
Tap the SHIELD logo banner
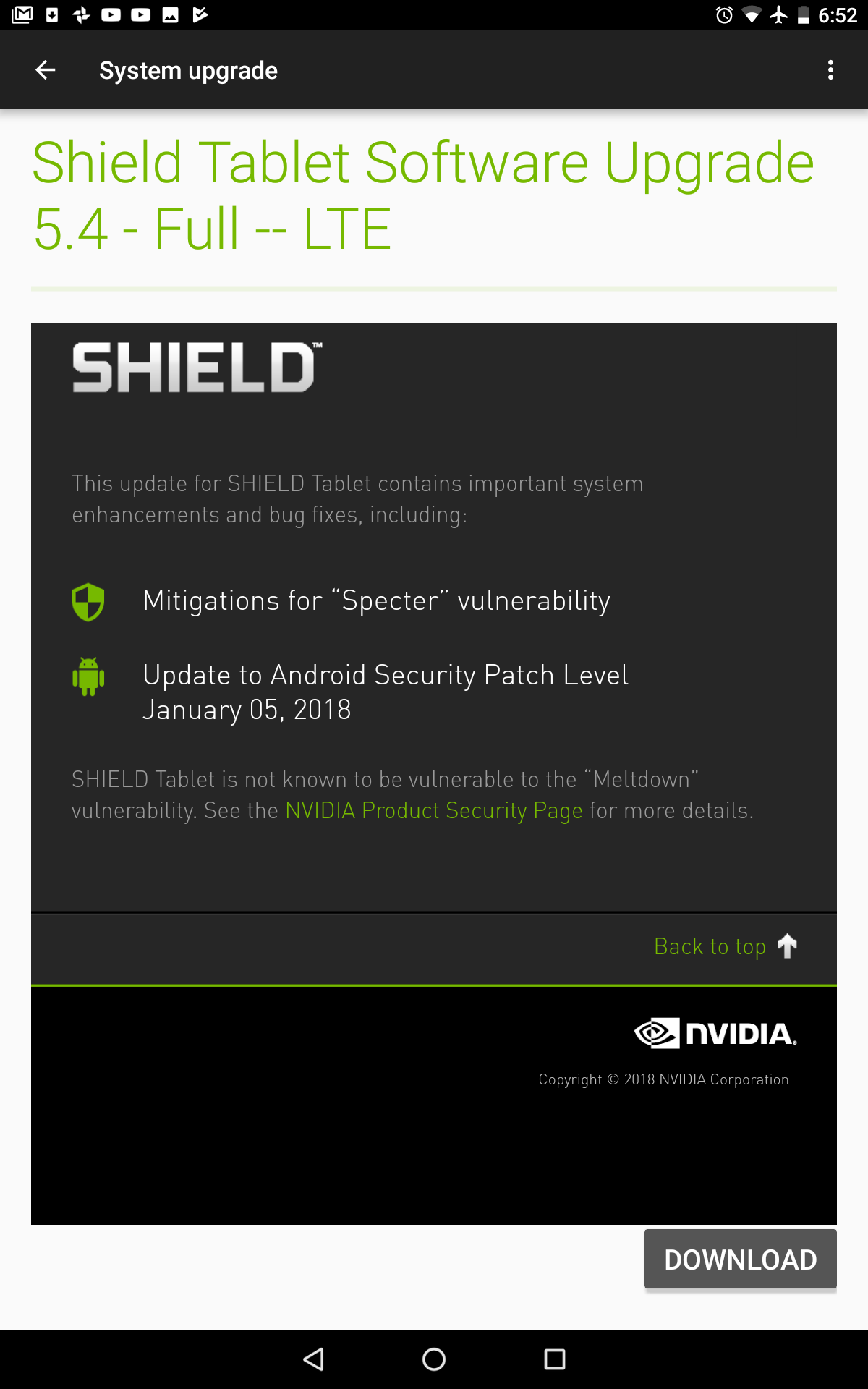[x=197, y=368]
